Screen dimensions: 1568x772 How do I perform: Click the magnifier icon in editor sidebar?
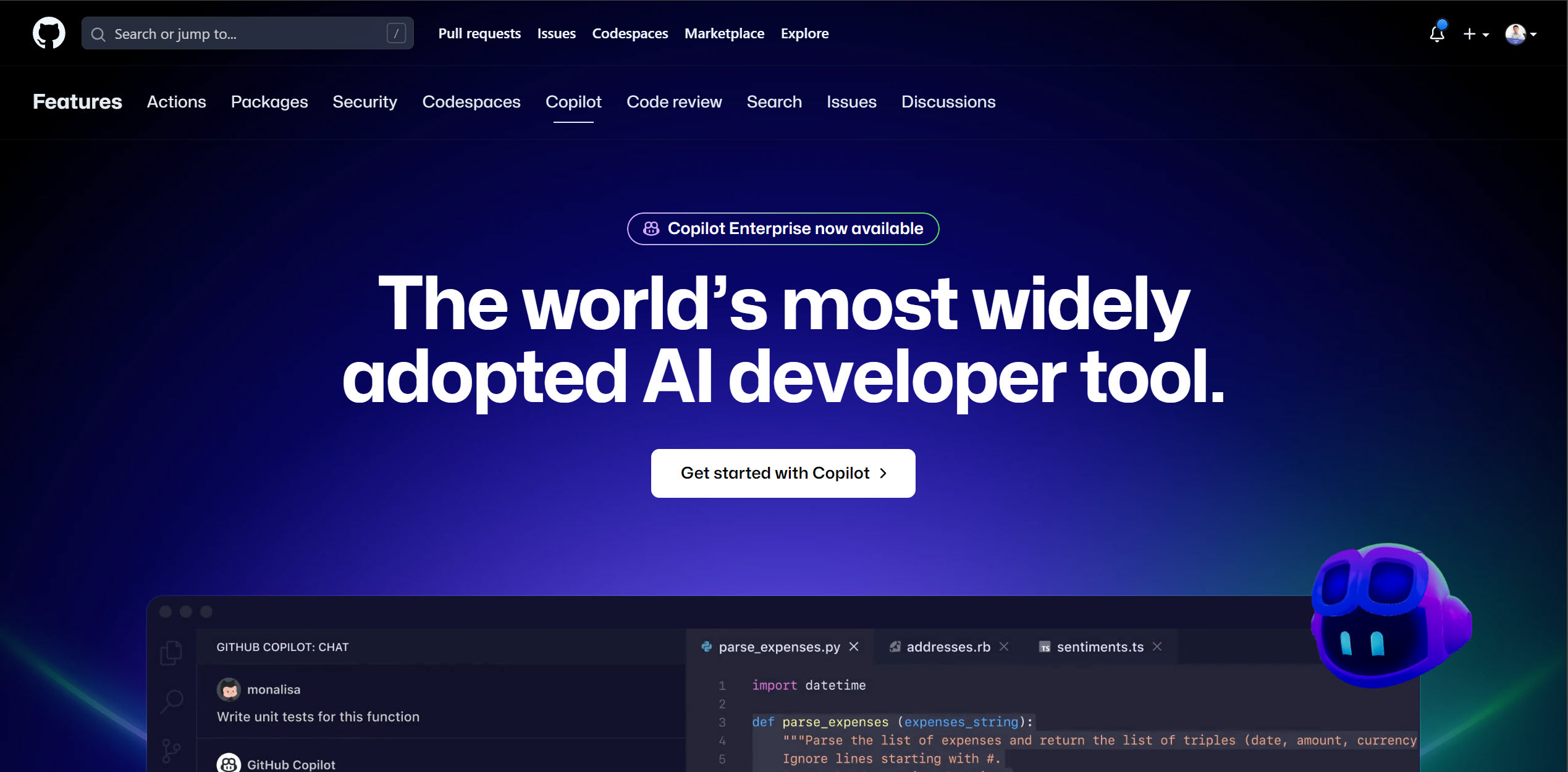172,702
